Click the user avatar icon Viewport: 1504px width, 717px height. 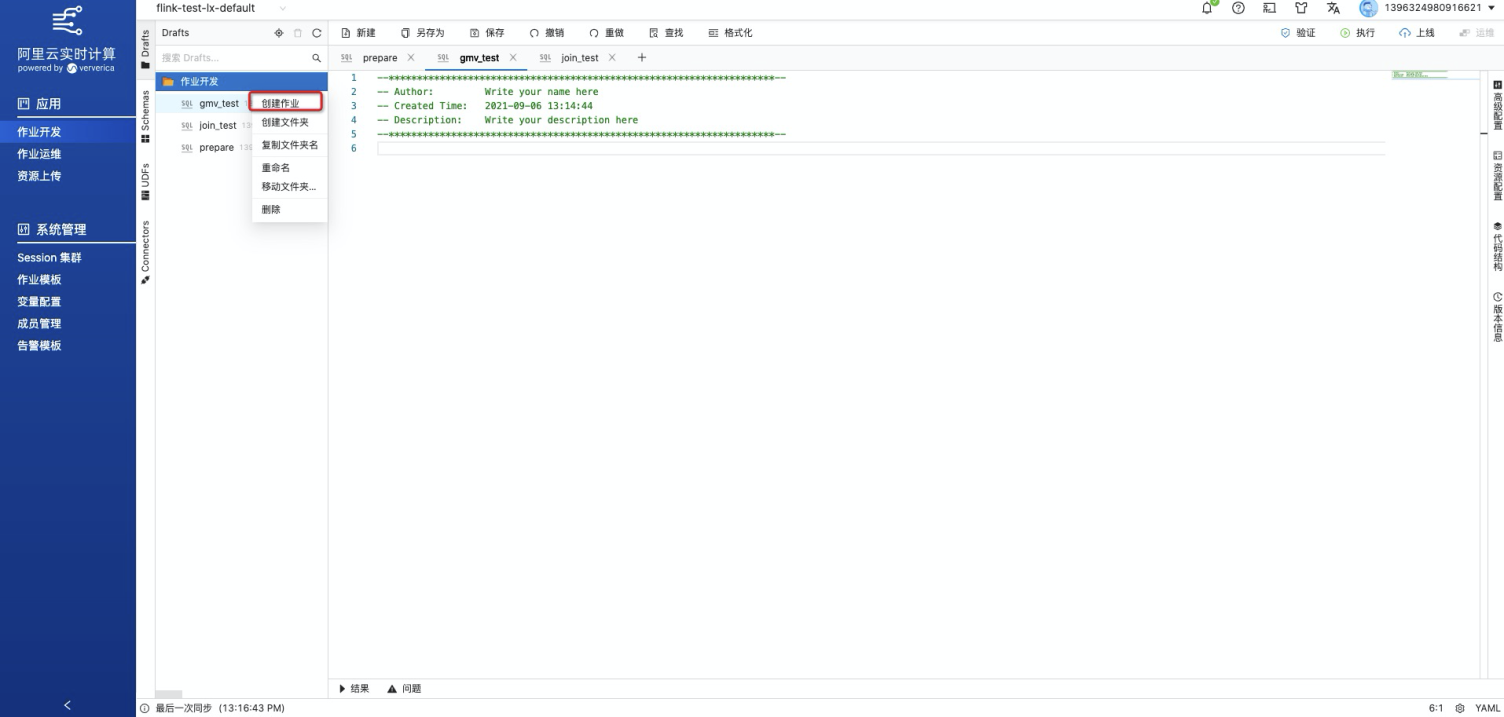pyautogui.click(x=1368, y=8)
